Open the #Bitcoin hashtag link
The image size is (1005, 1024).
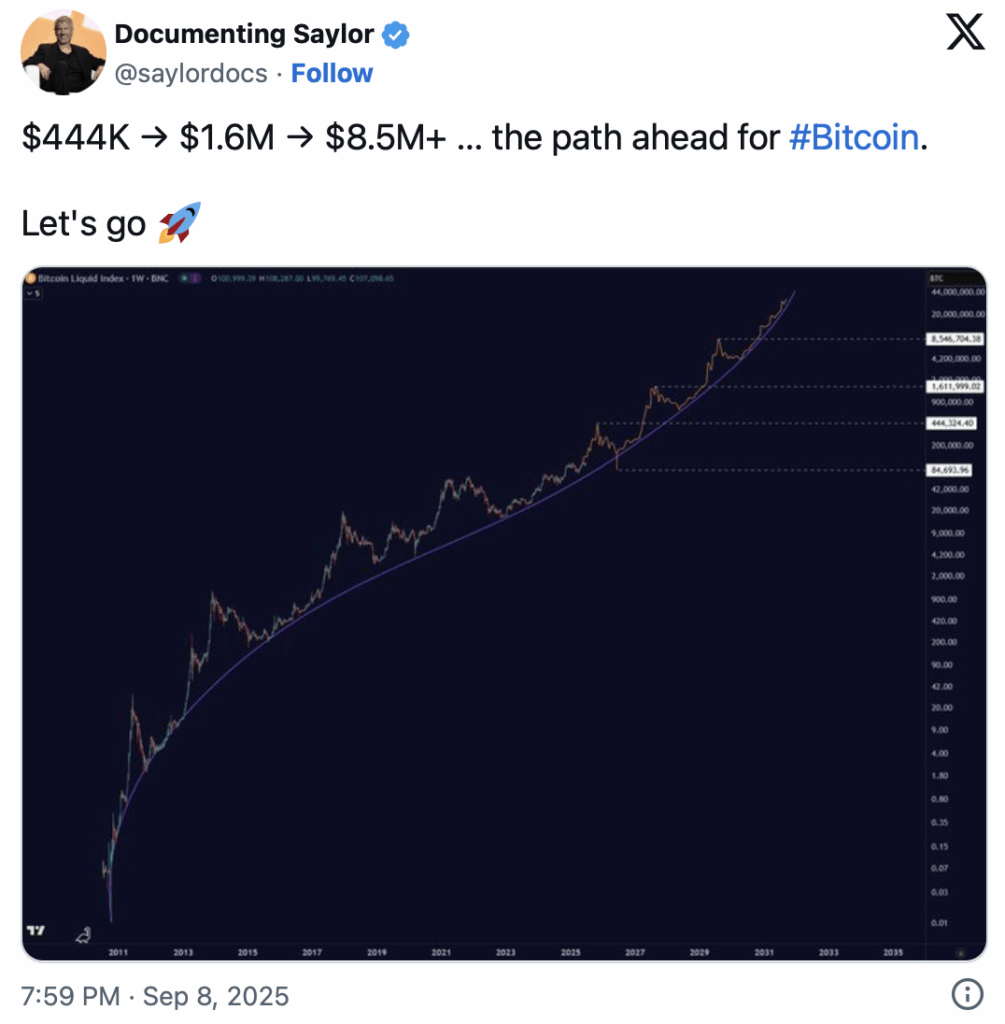point(854,138)
